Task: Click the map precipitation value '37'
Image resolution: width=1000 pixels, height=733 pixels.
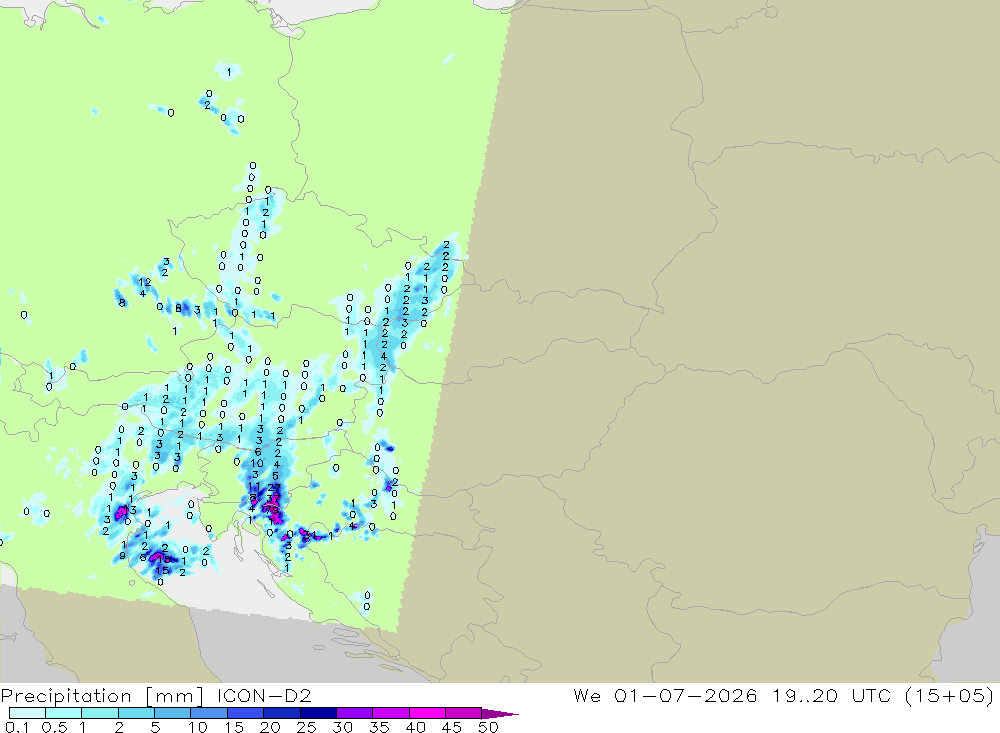Action: click(273, 498)
